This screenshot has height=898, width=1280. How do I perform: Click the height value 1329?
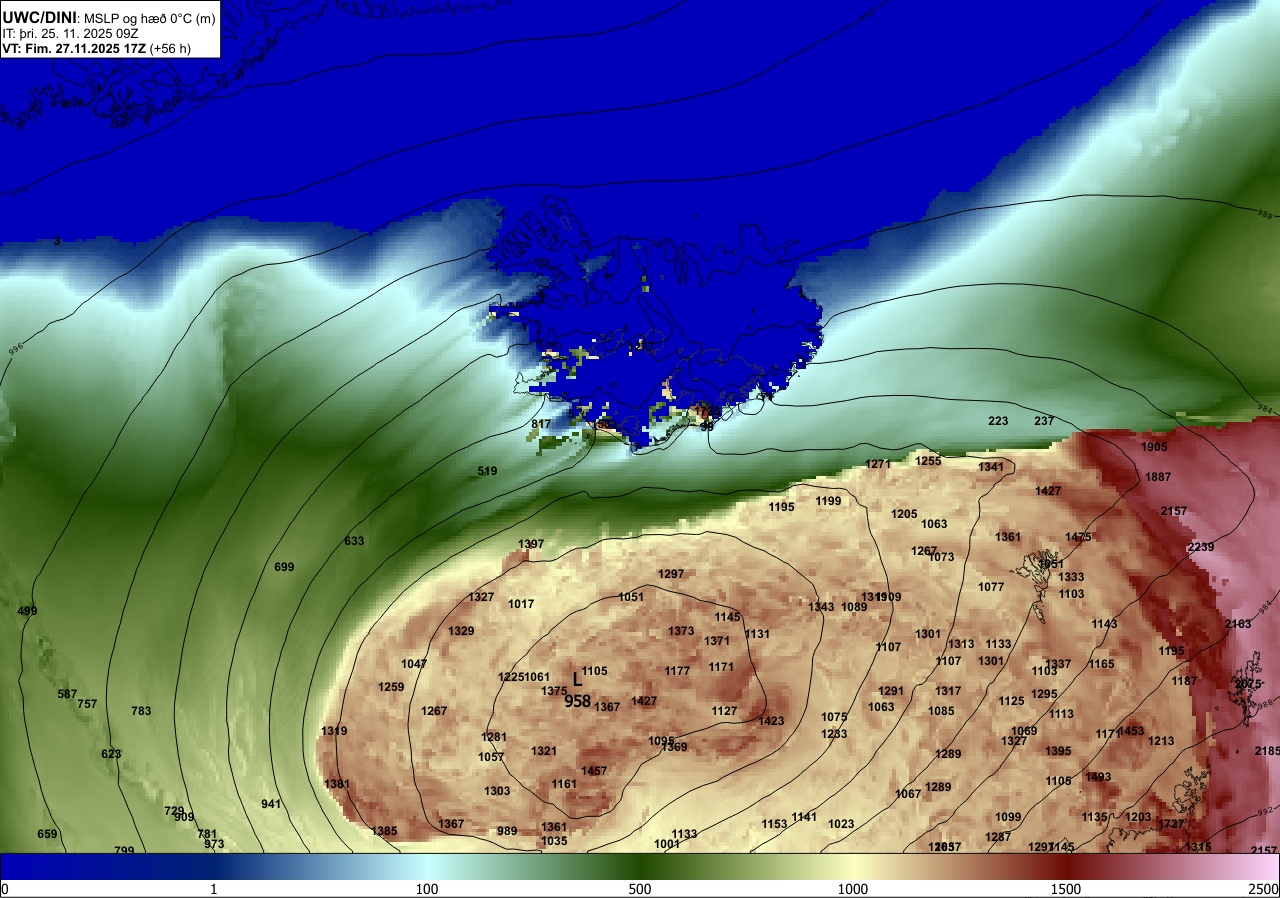pos(461,631)
